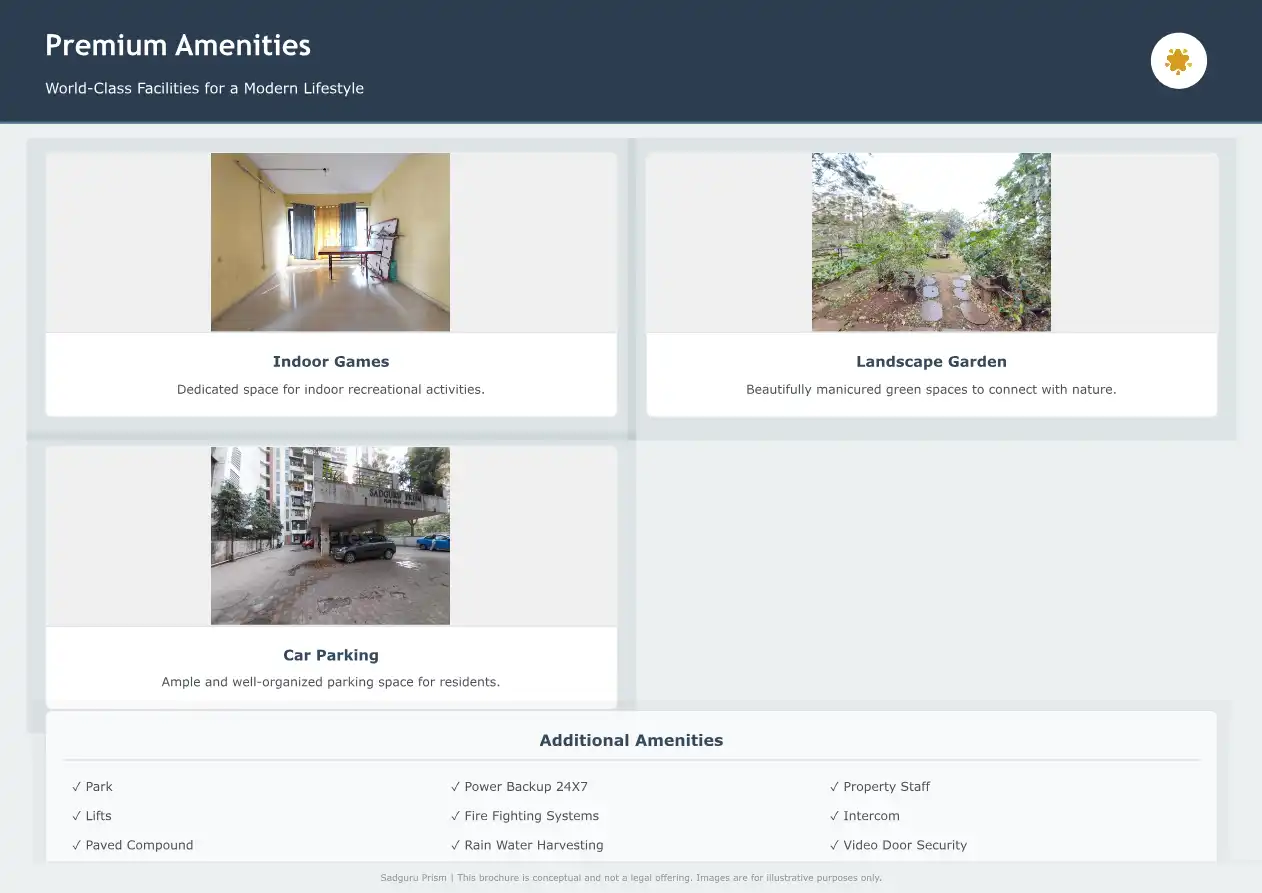Select the Power Backup 24X7 item
Screen dimensions: 1262x893
click(525, 787)
